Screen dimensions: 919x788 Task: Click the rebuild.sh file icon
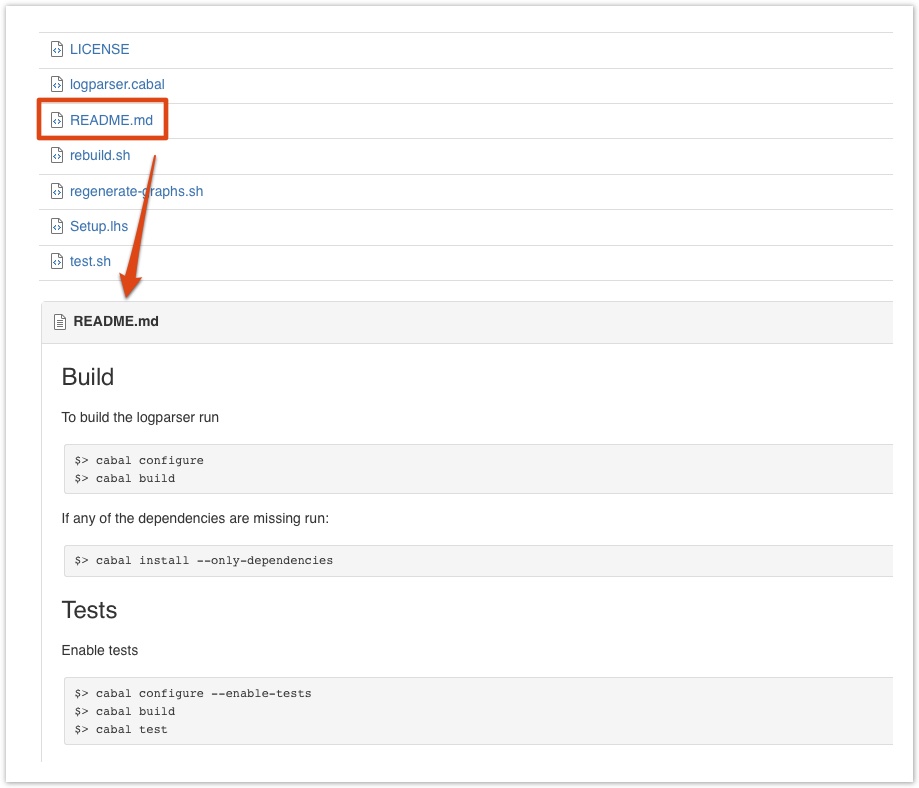57,155
